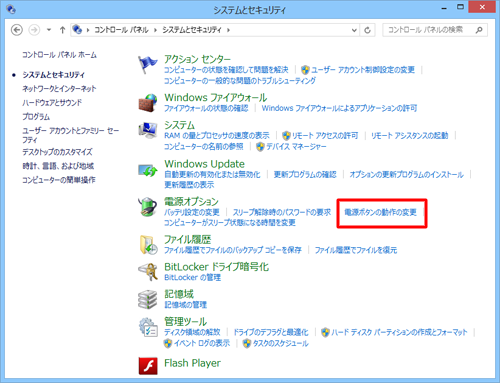500x383 pixels.
Task: Open プログラム category in sidebar
Action: point(36,117)
